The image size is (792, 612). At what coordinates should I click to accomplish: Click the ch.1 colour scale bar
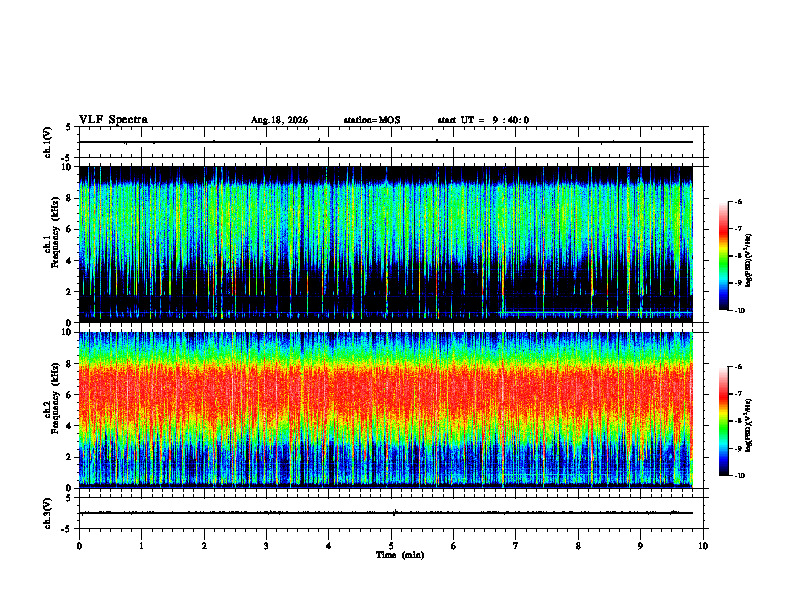[x=723, y=256]
